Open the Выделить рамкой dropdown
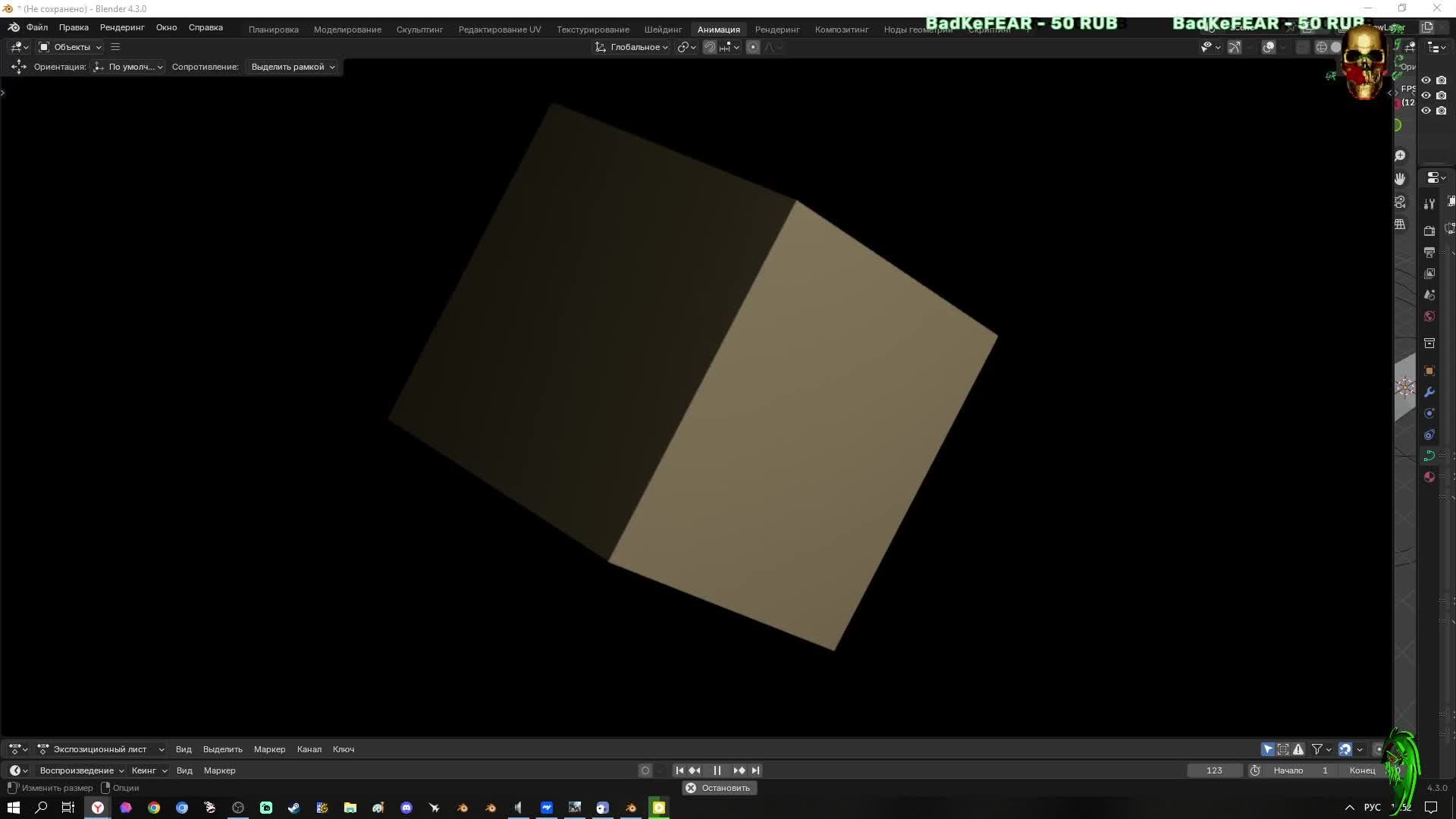The width and height of the screenshot is (1456, 819). [x=293, y=67]
